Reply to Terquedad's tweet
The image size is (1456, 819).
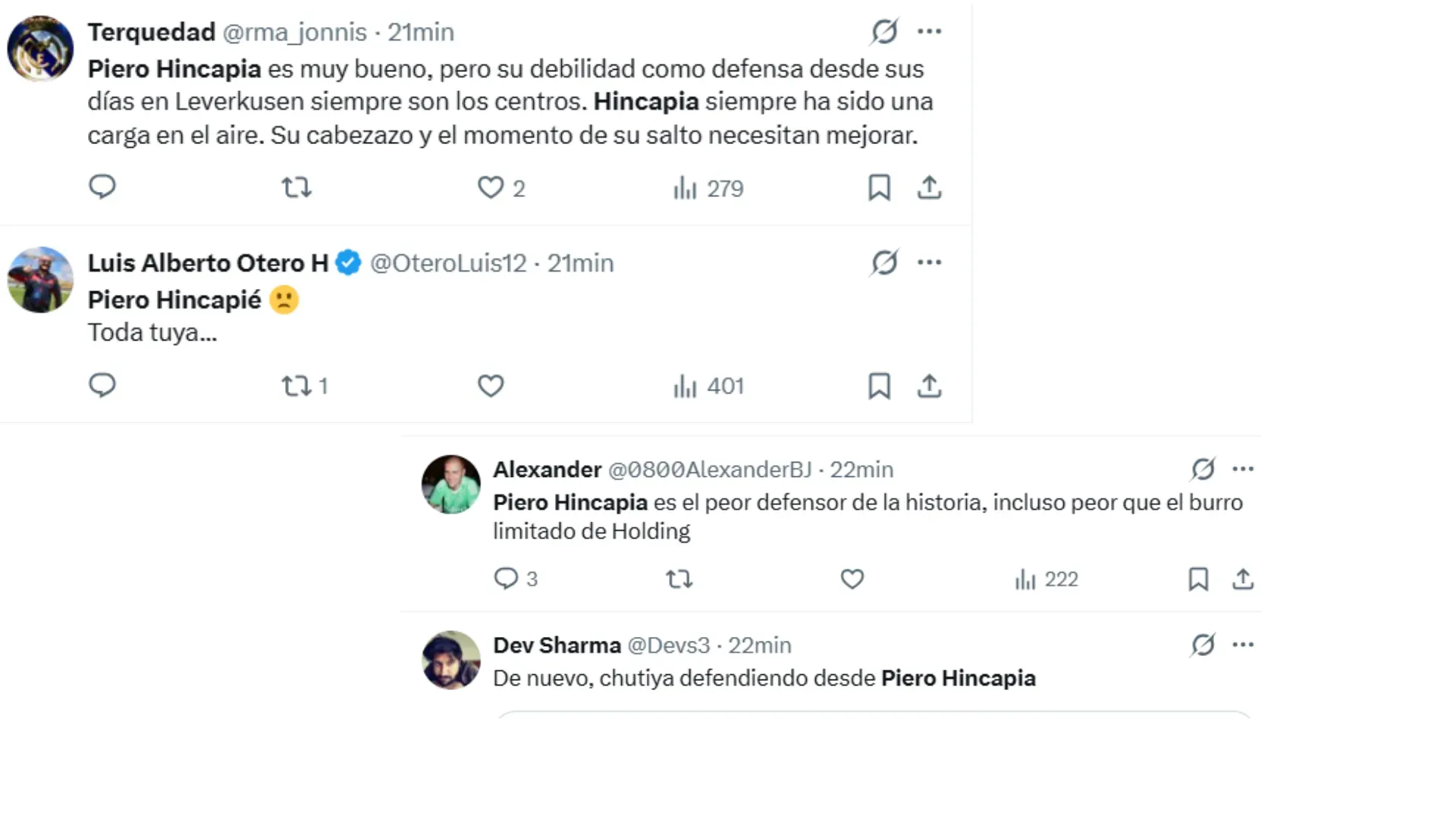click(x=102, y=187)
